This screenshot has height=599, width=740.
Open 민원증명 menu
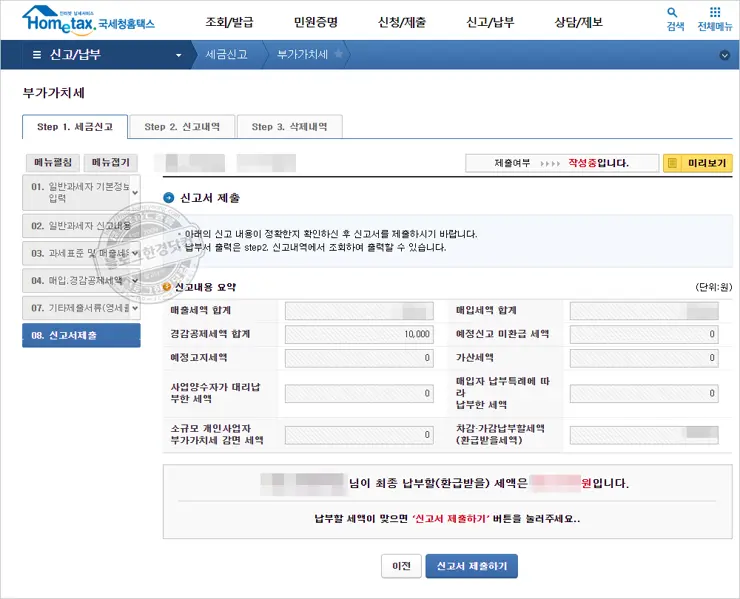316,22
